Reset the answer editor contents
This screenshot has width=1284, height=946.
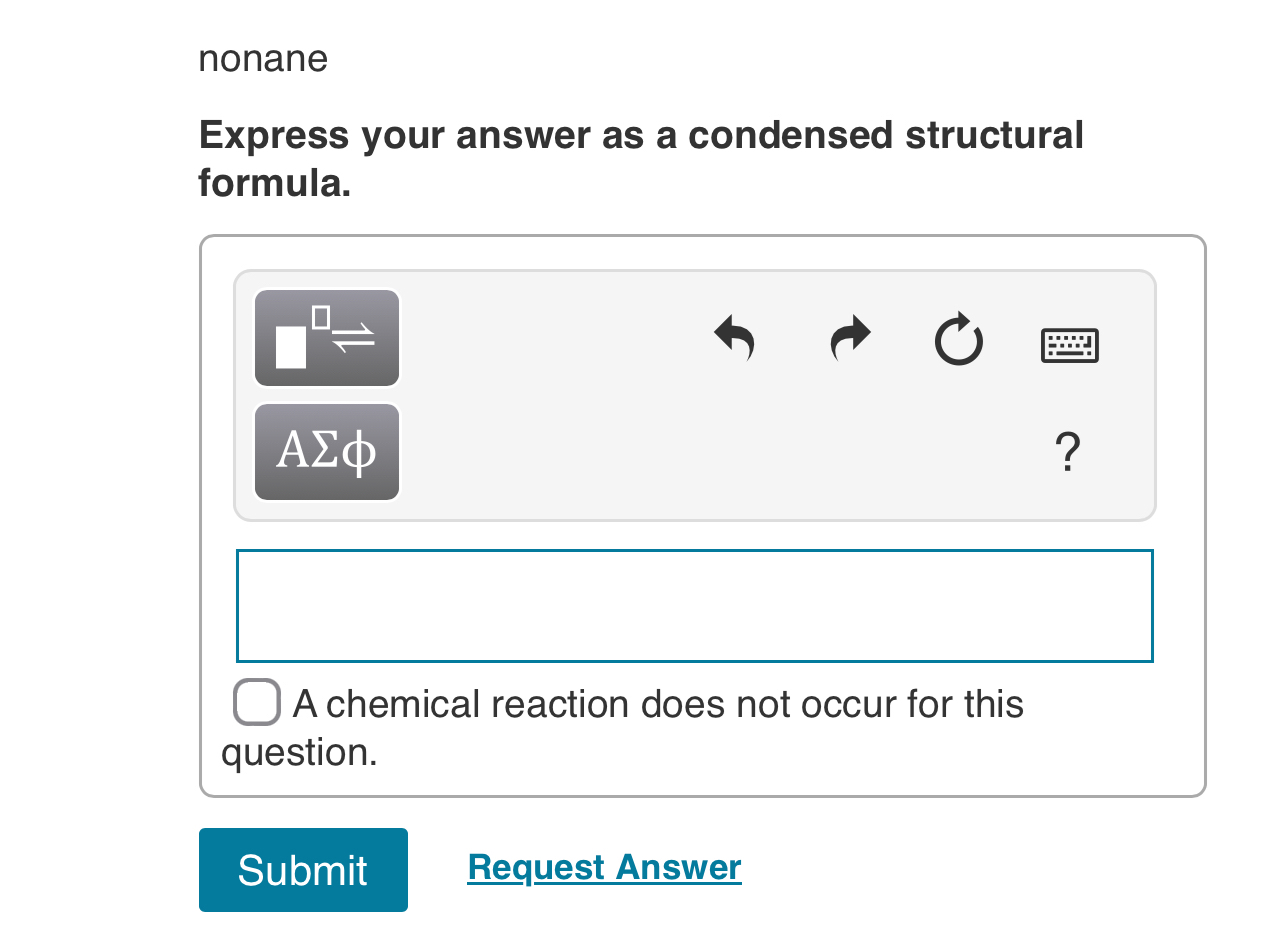(959, 338)
